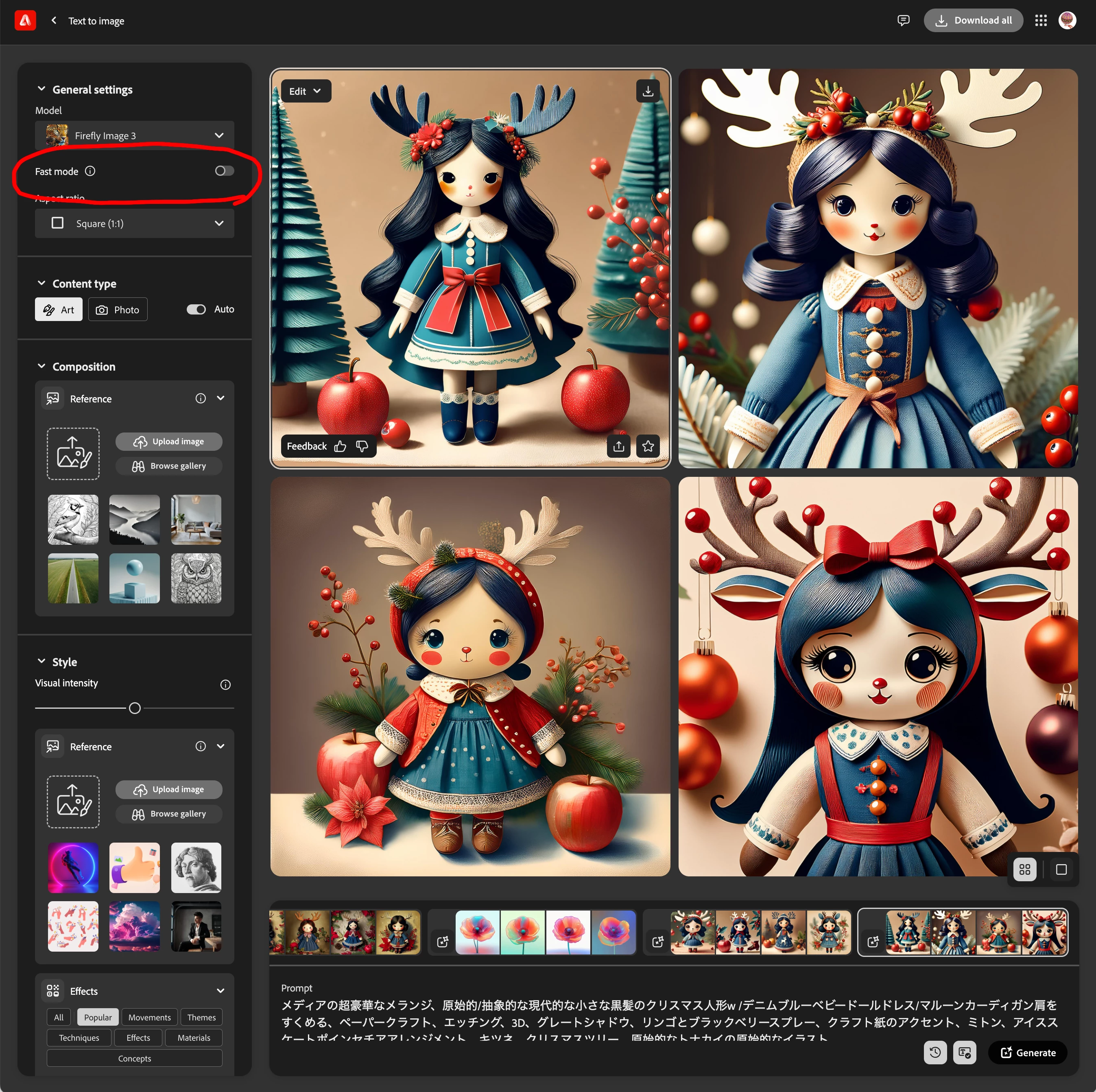This screenshot has width=1096, height=1092.
Task: Click the Download all button
Action: tap(973, 20)
